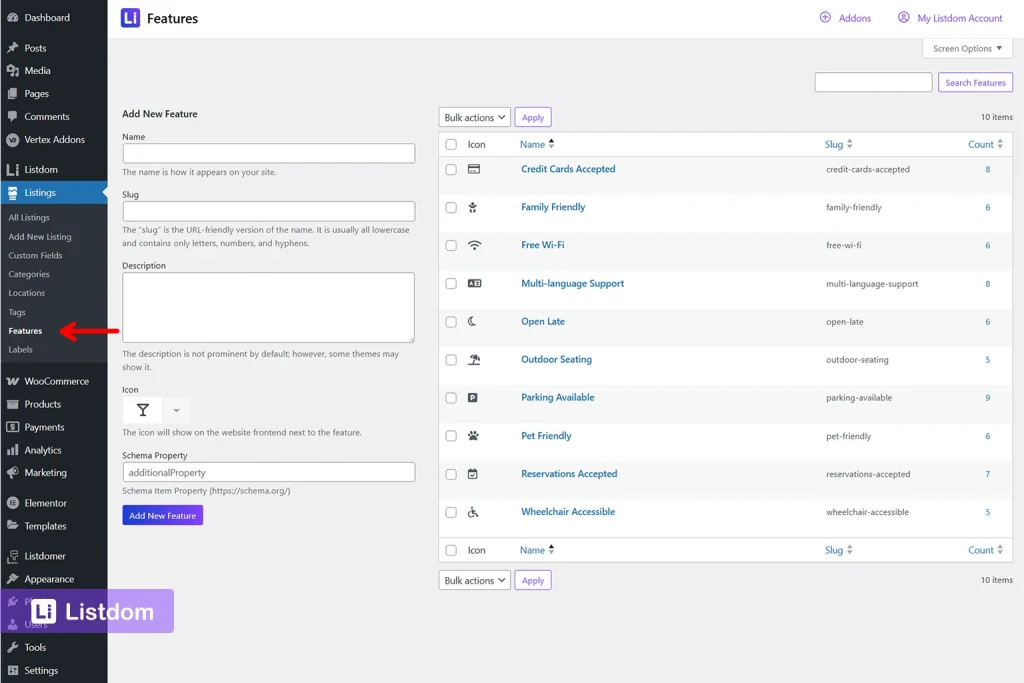Check the checkbox next to Reservations Accepted
1024x683 pixels.
tap(450, 474)
